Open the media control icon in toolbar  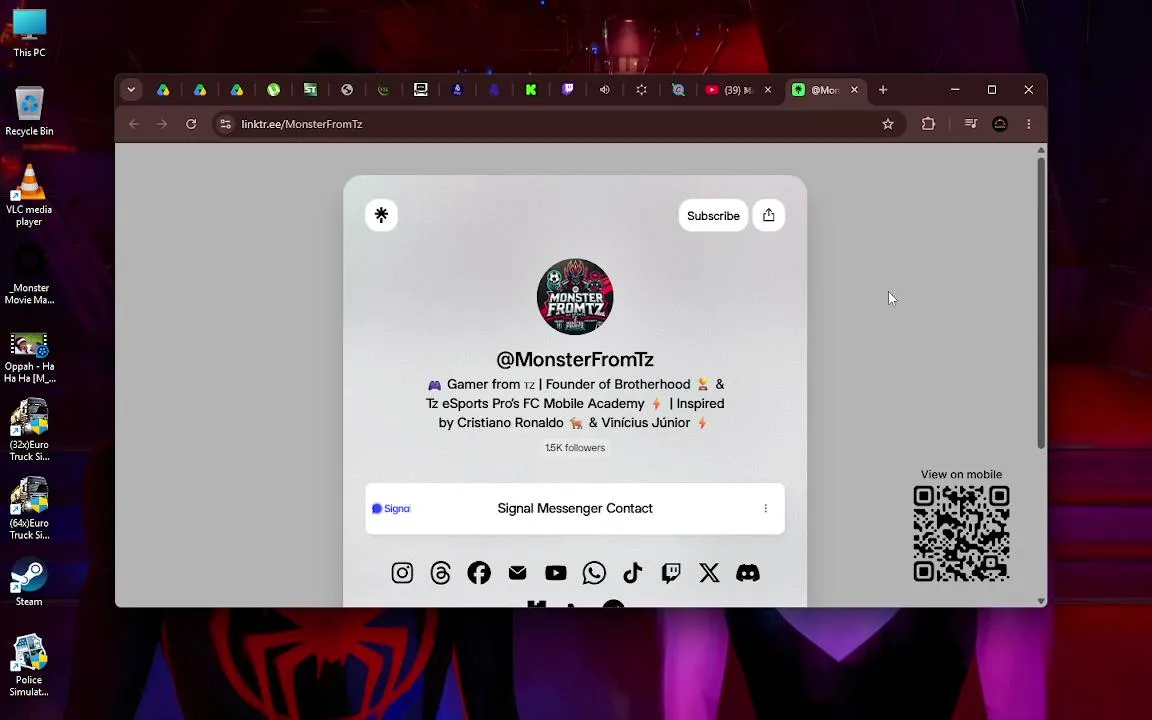pos(971,124)
